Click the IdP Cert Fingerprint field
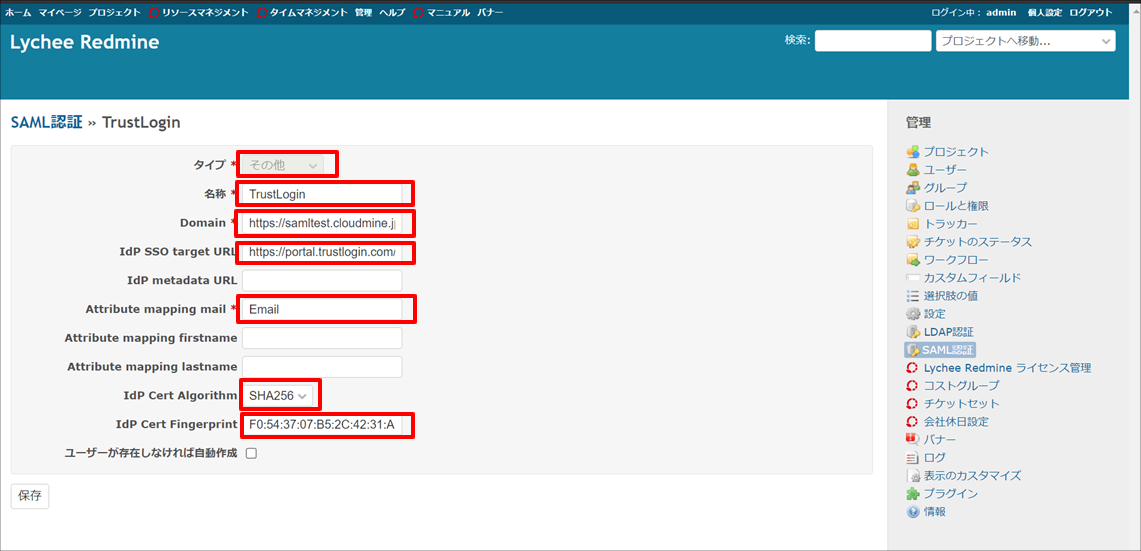The image size is (1141, 551). click(322, 424)
